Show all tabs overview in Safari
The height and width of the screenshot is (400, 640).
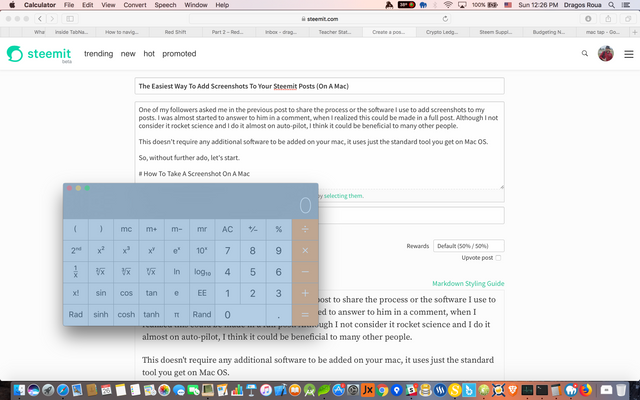(628, 19)
